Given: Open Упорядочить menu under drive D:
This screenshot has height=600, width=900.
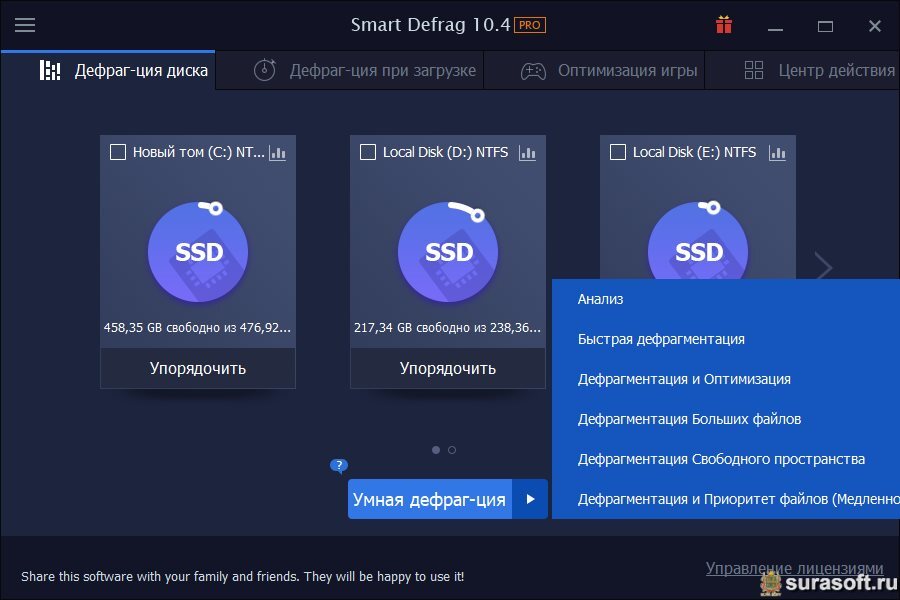Looking at the screenshot, I should coord(448,368).
